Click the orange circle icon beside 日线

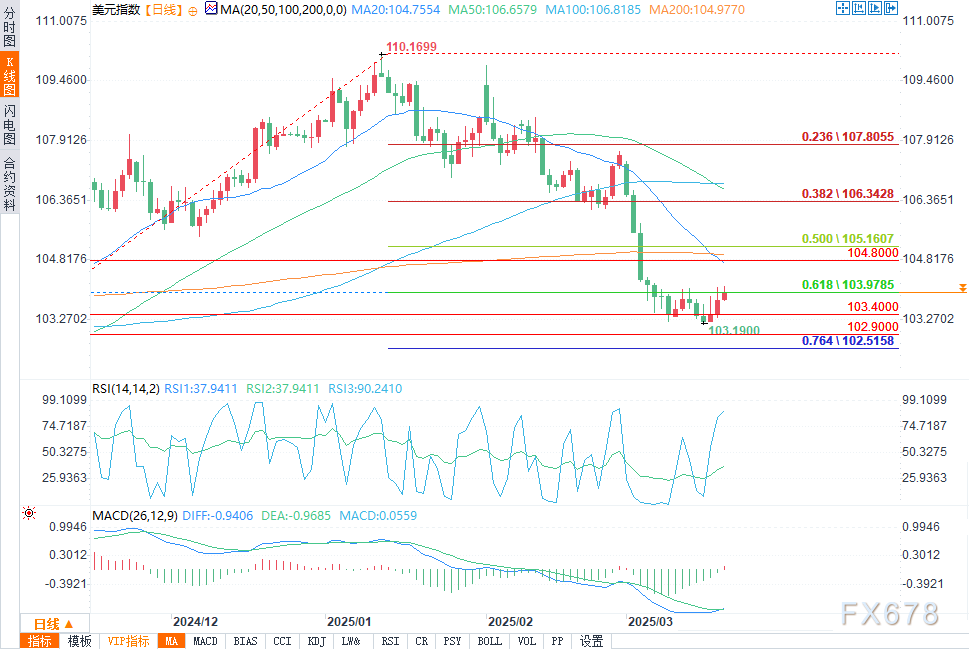click(193, 11)
